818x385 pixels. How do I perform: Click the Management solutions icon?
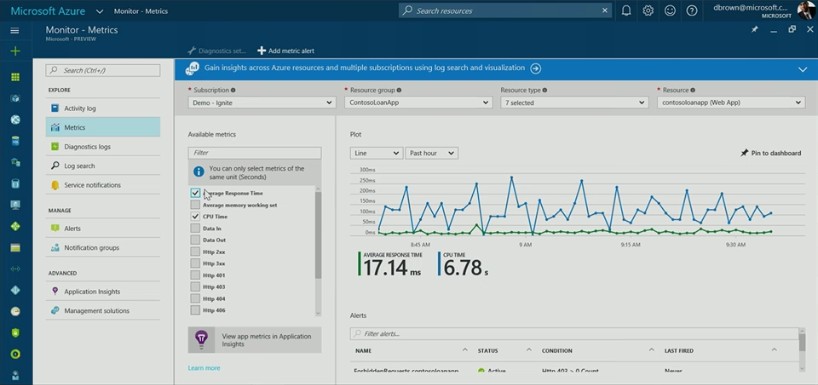pyautogui.click(x=55, y=310)
